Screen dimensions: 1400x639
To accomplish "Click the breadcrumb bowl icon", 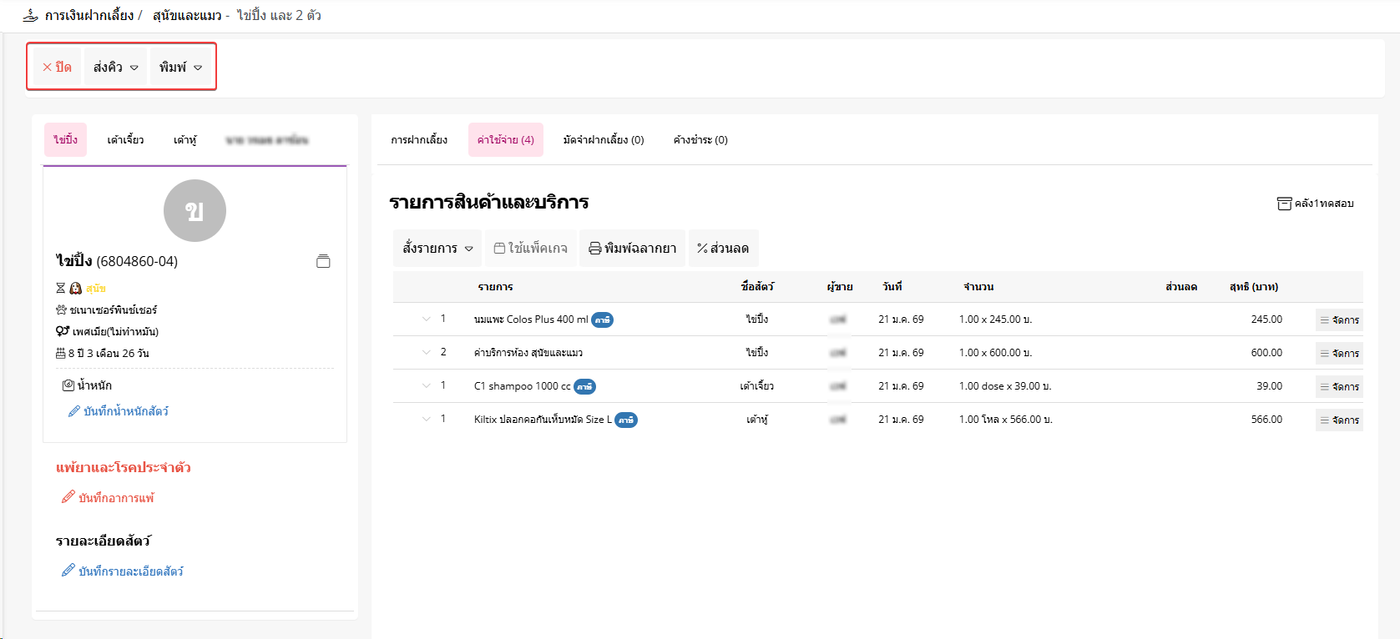I will click(30, 16).
